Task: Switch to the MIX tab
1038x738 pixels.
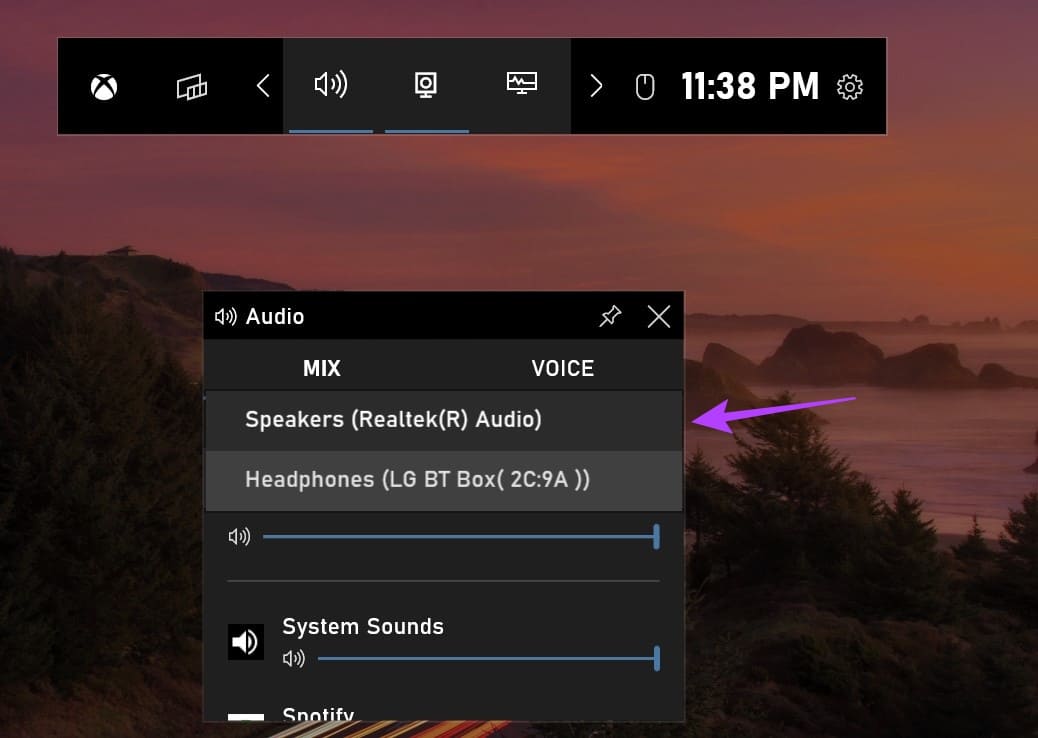Action: pyautogui.click(x=322, y=368)
